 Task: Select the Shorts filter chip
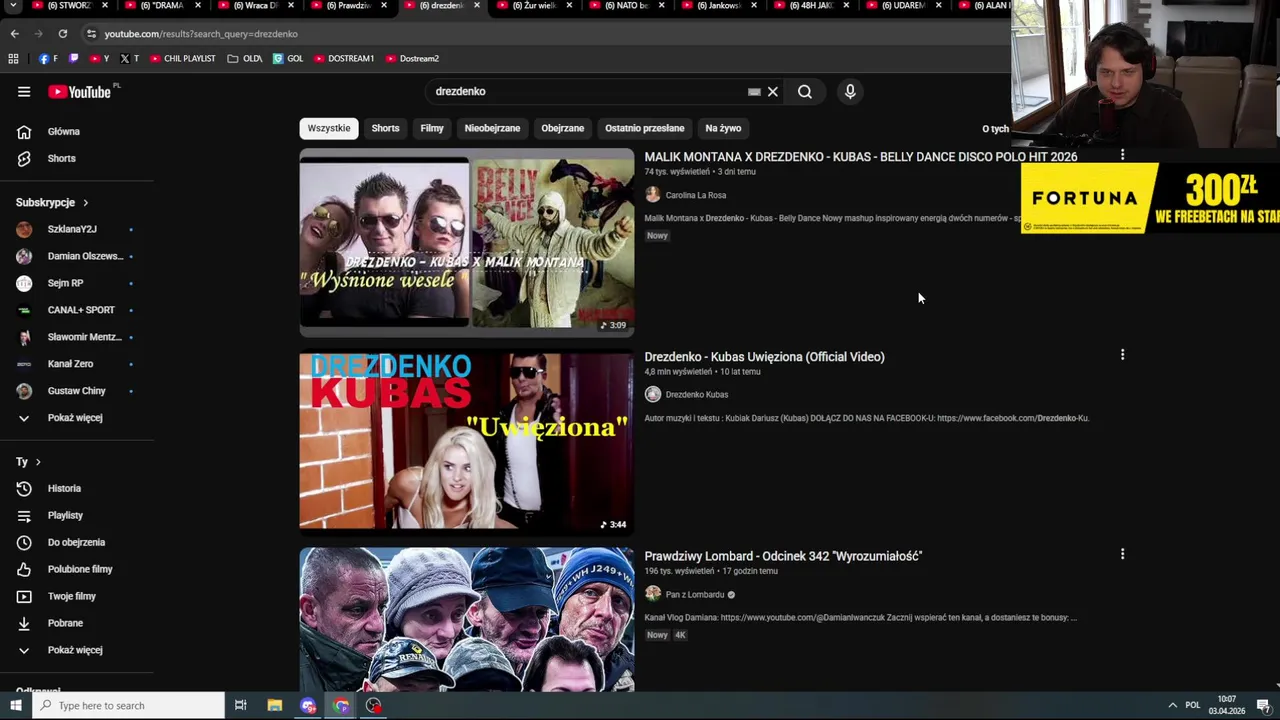[385, 128]
